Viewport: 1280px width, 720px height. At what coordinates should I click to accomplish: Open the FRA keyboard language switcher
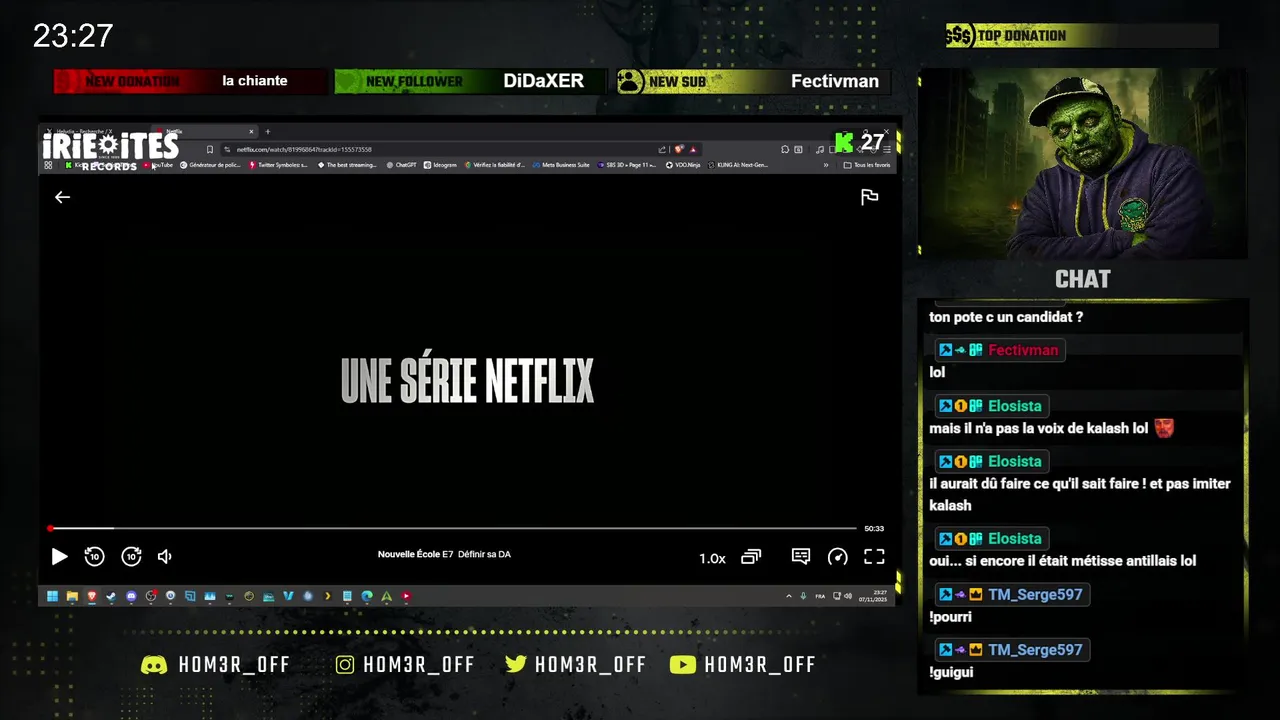click(820, 596)
